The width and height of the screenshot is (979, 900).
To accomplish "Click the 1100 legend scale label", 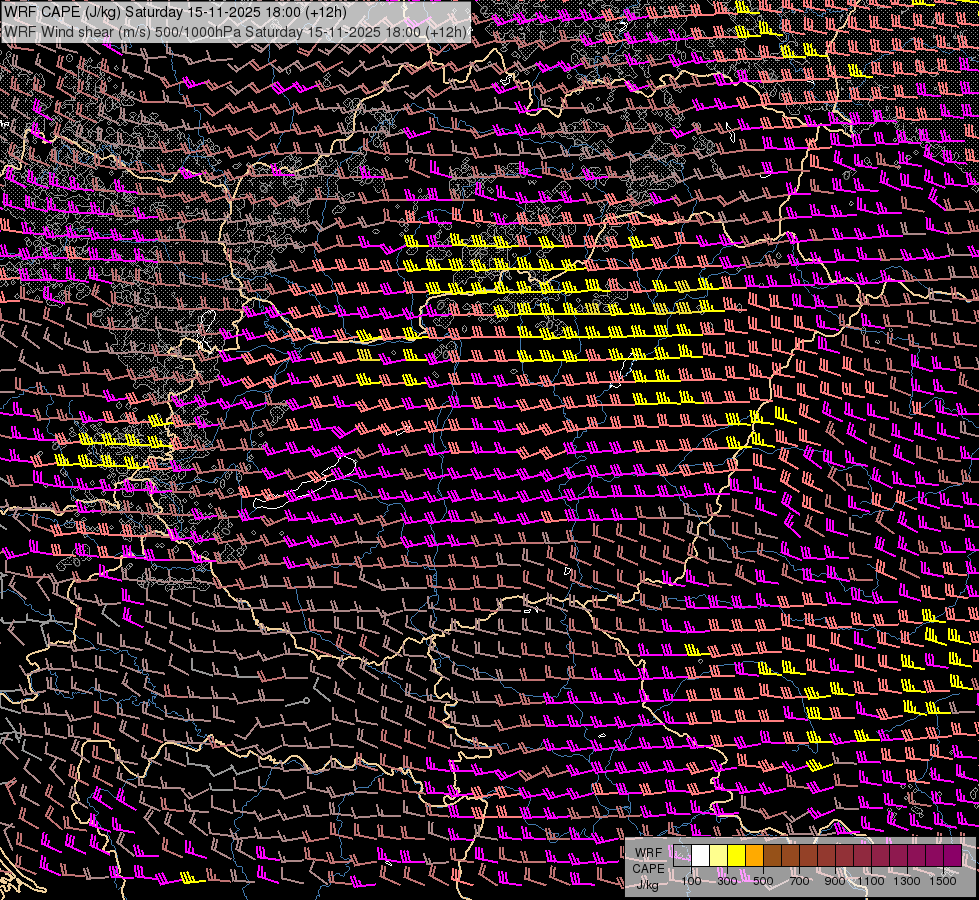I will pos(871,881).
